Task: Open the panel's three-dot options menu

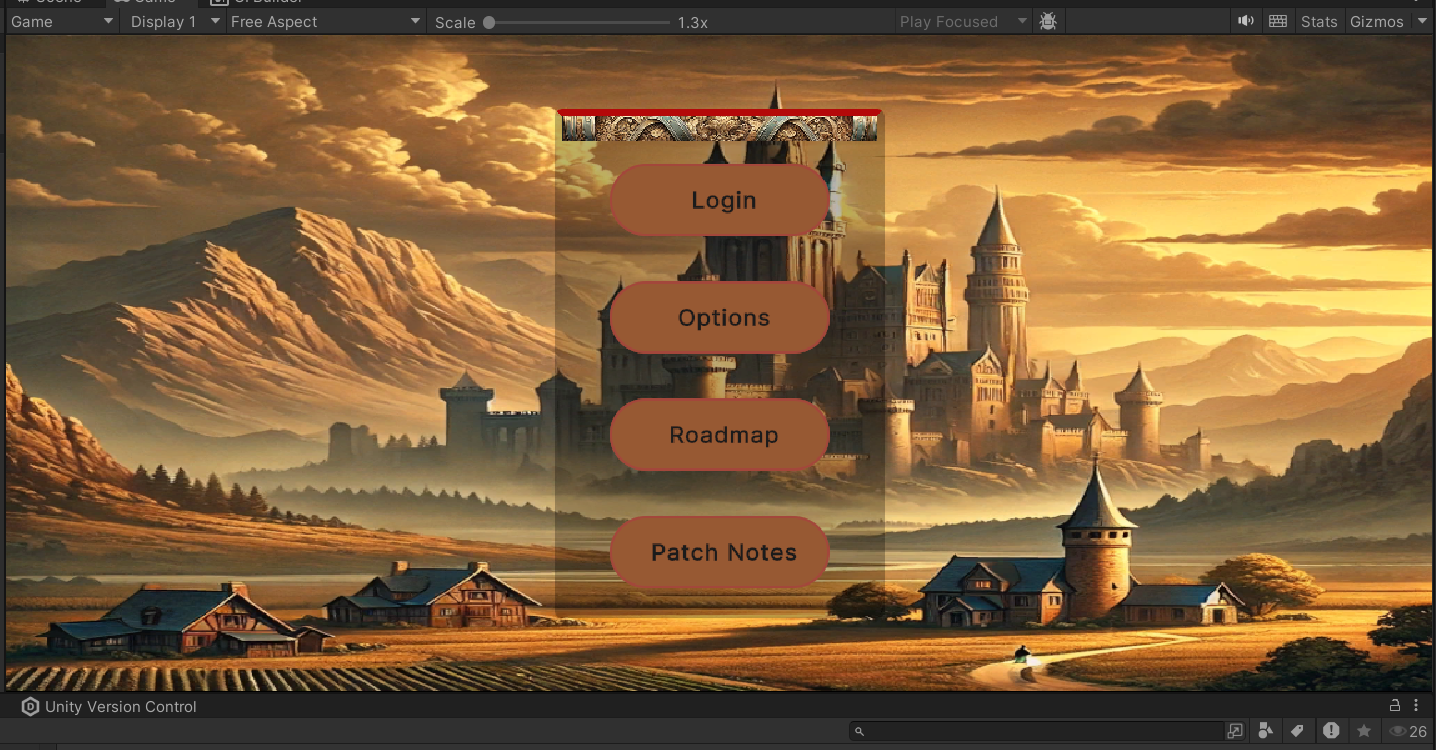Action: click(1417, 706)
